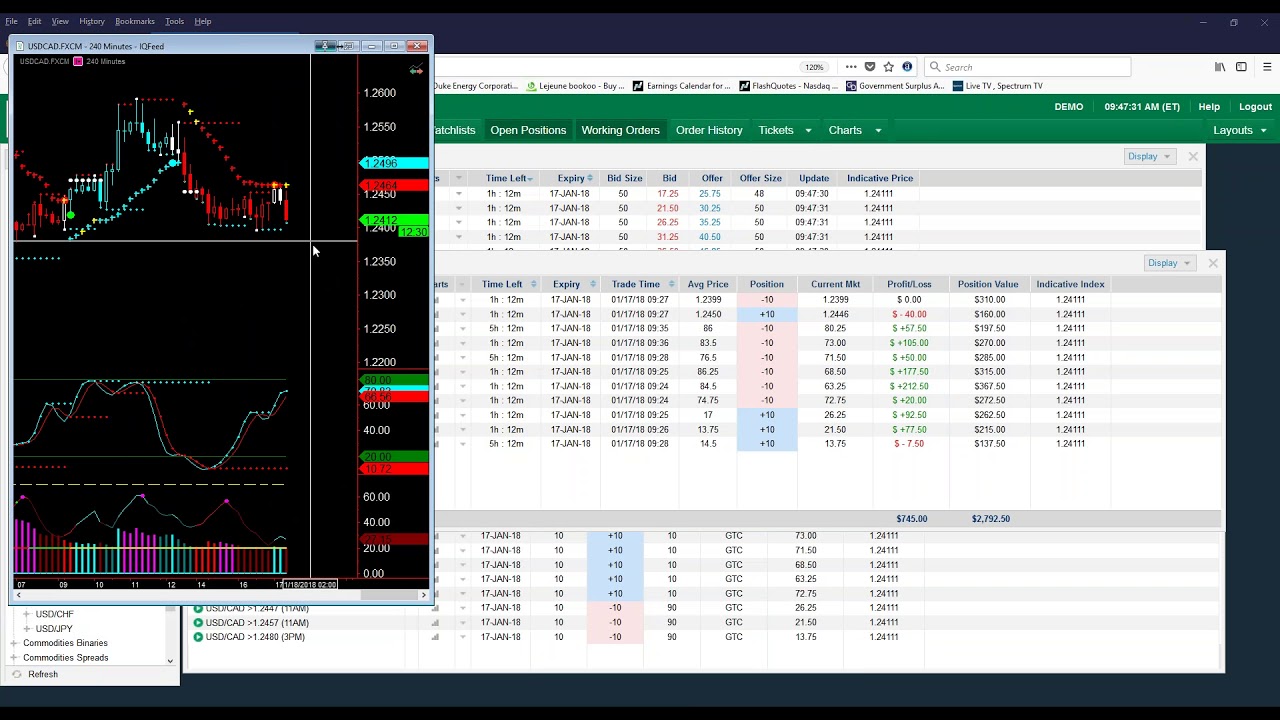1280x720 pixels.
Task: Sort by Bid Size column header
Action: 625,178
